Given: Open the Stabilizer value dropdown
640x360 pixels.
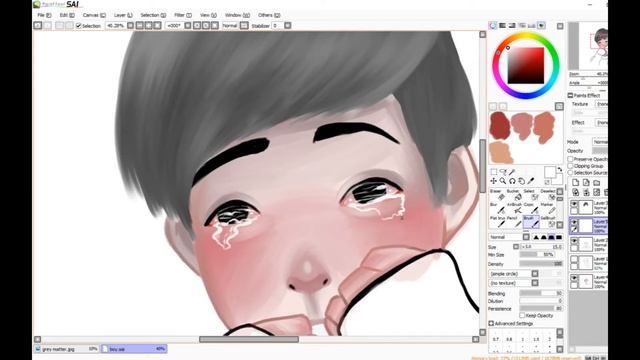Looking at the screenshot, I should click(288, 25).
